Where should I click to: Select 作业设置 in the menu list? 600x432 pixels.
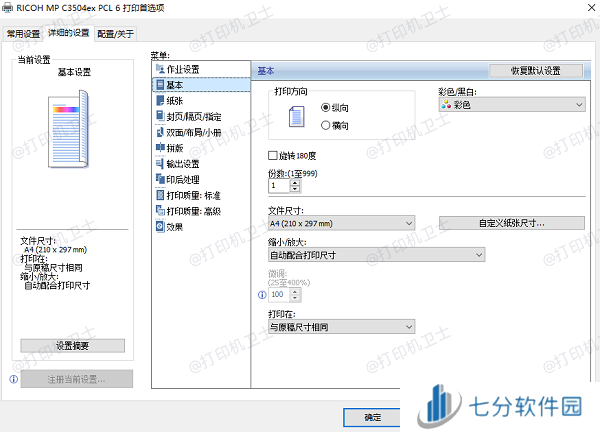201,69
